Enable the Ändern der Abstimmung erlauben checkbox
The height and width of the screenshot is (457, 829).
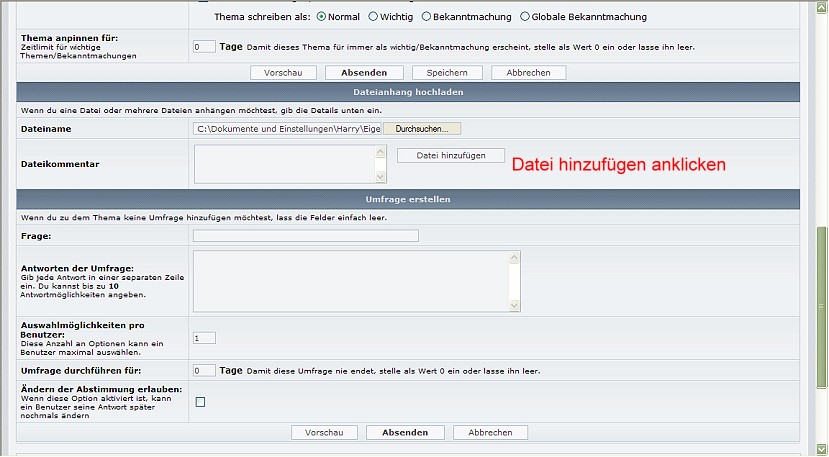tap(200, 402)
